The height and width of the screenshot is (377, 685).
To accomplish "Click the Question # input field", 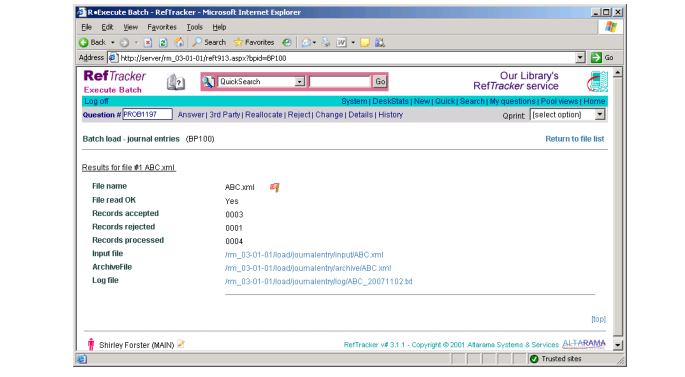I will point(147,114).
